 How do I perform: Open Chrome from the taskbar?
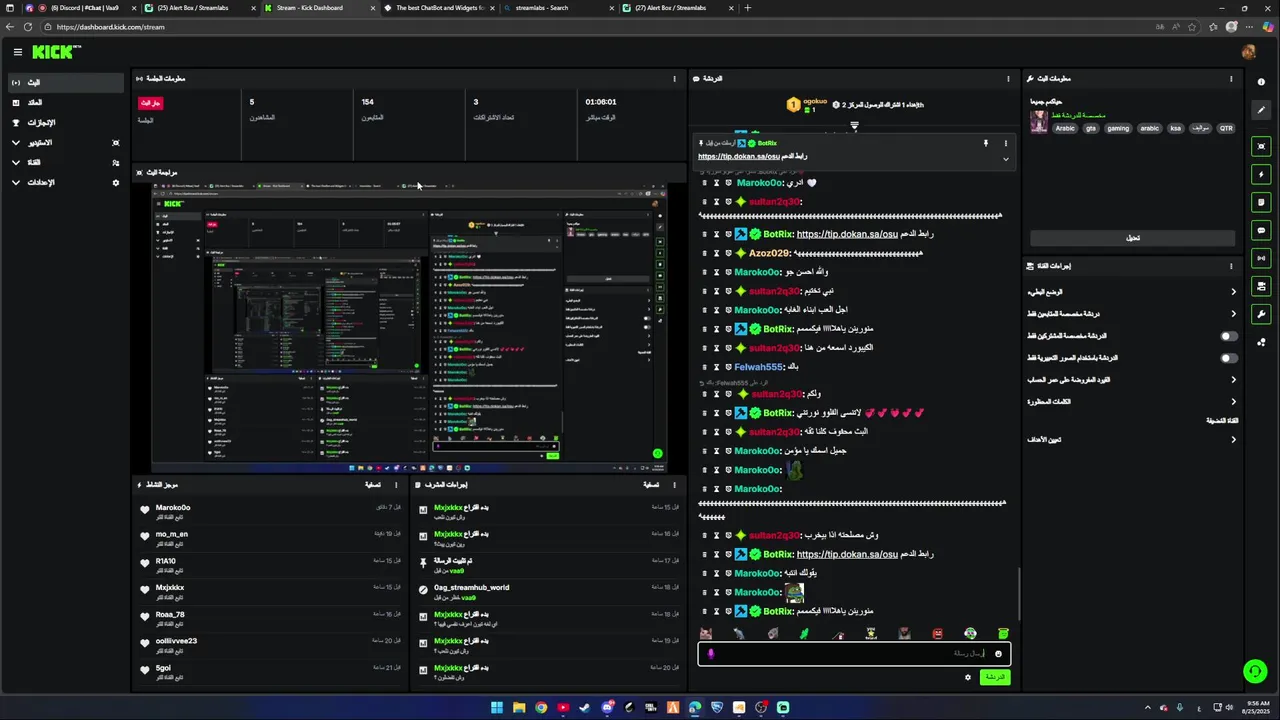point(541,708)
